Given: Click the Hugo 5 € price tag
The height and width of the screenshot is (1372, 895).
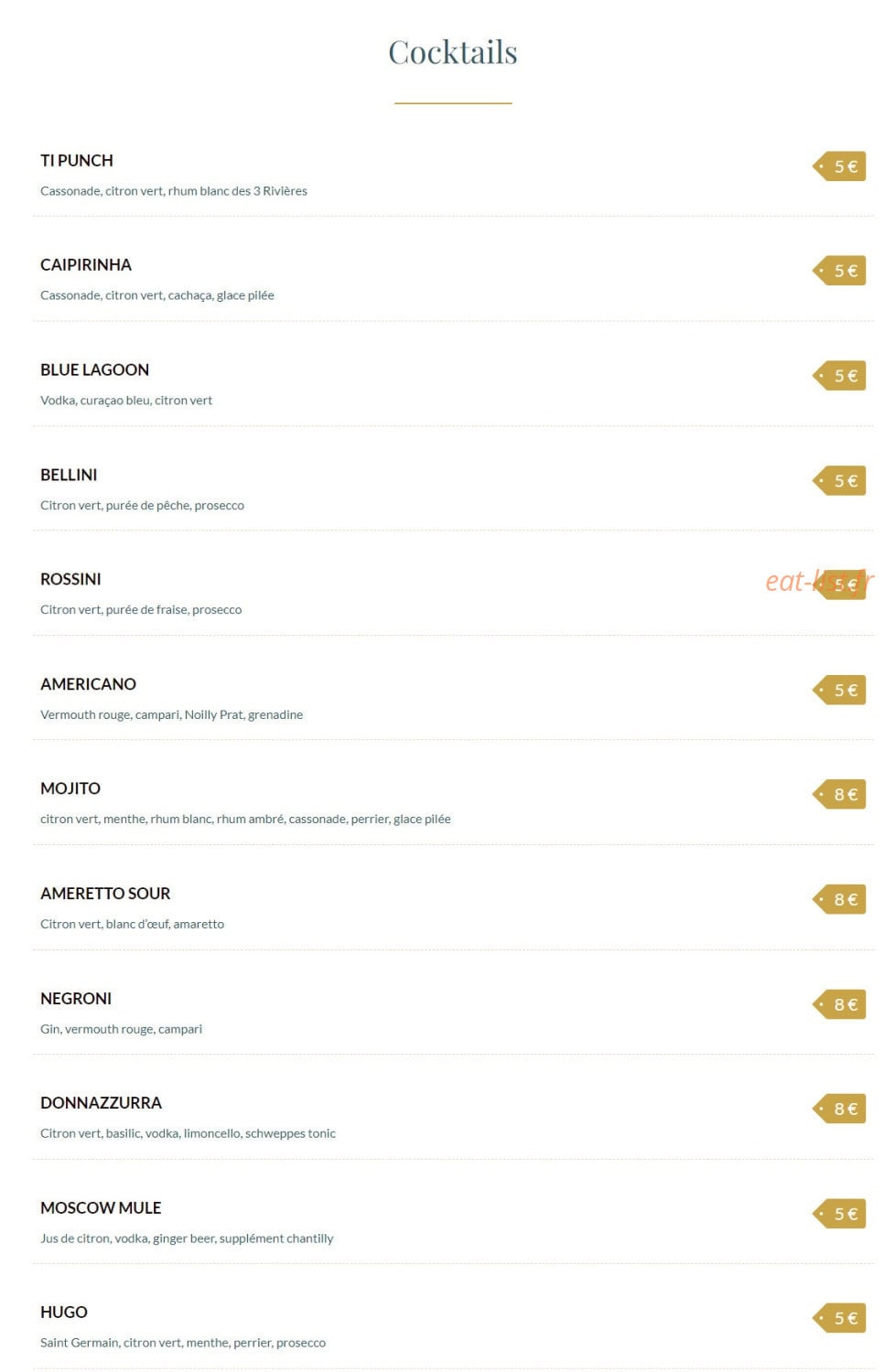Looking at the screenshot, I should [839, 1319].
